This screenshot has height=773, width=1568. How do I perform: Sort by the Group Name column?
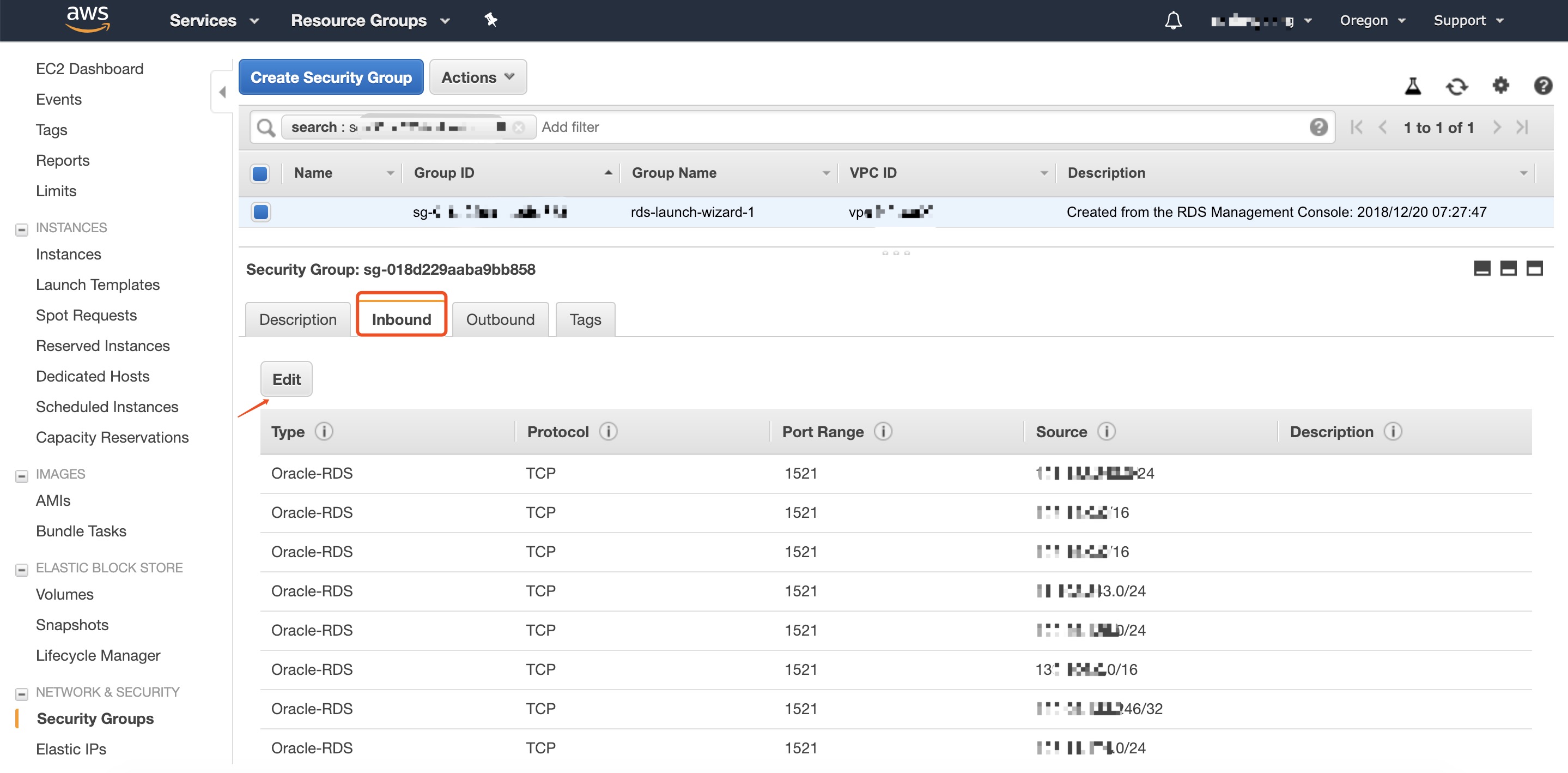[728, 173]
